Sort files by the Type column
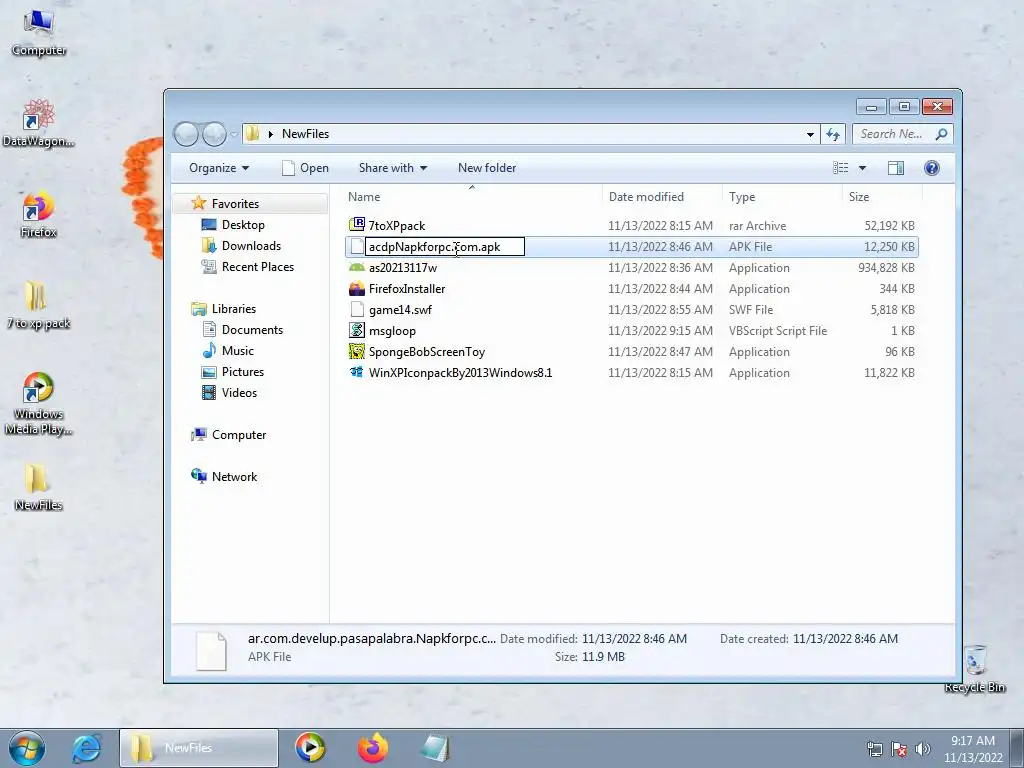1024x768 pixels. (x=782, y=197)
